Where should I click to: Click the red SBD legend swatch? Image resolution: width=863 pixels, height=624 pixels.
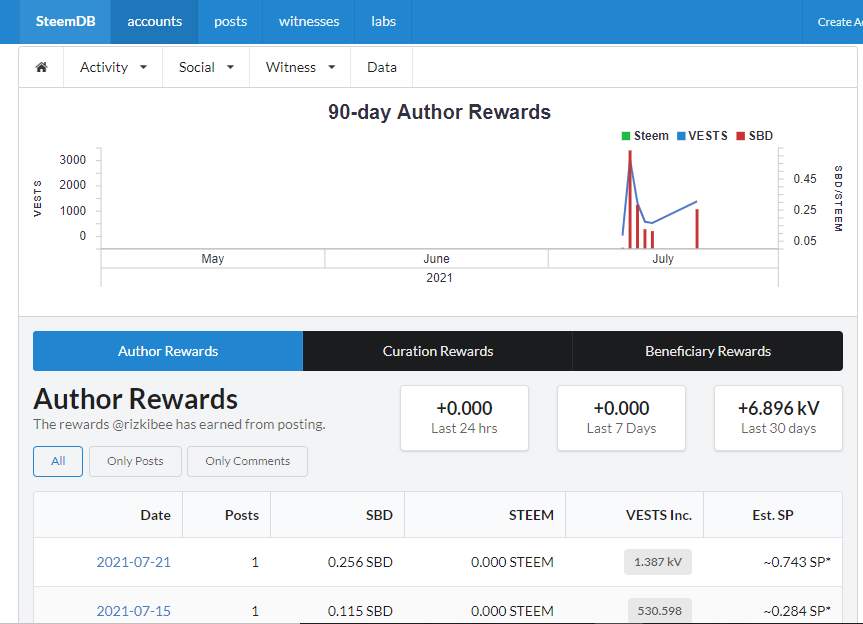point(741,136)
